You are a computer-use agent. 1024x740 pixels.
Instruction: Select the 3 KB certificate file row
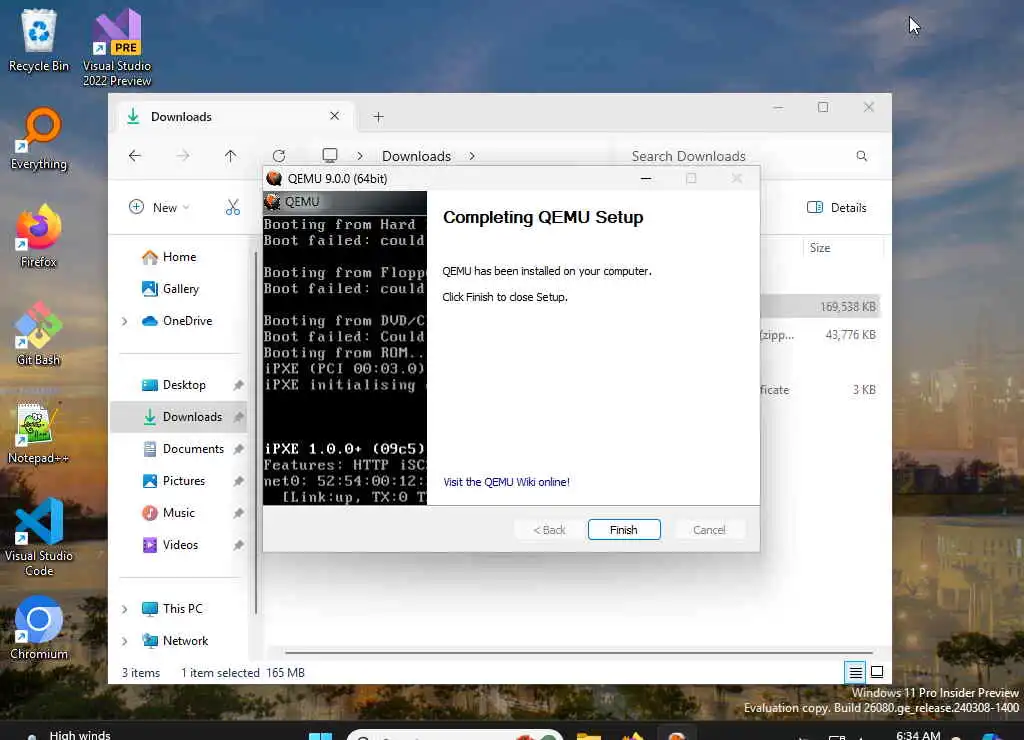click(820, 389)
